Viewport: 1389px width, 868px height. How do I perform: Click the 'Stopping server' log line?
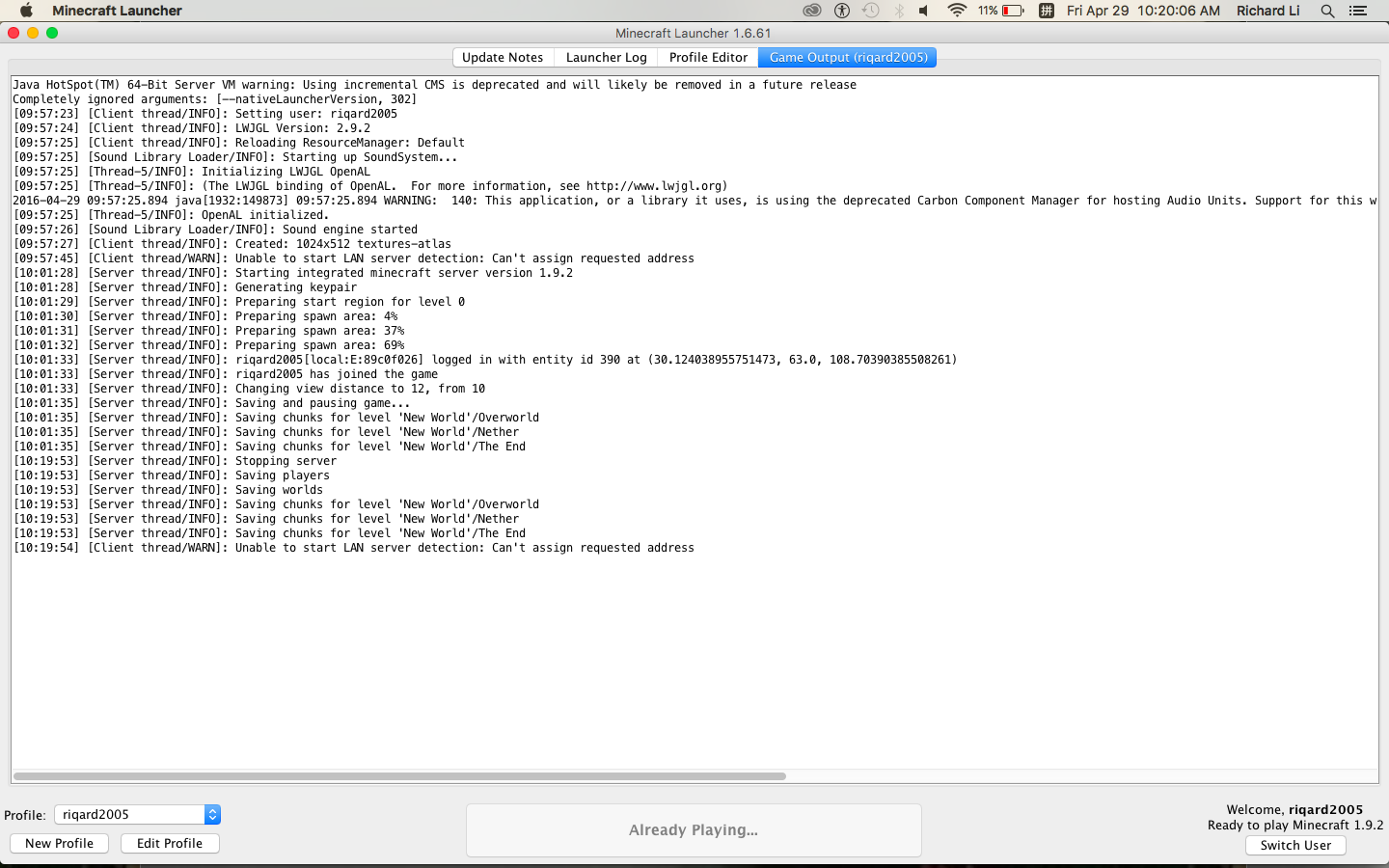(x=175, y=461)
